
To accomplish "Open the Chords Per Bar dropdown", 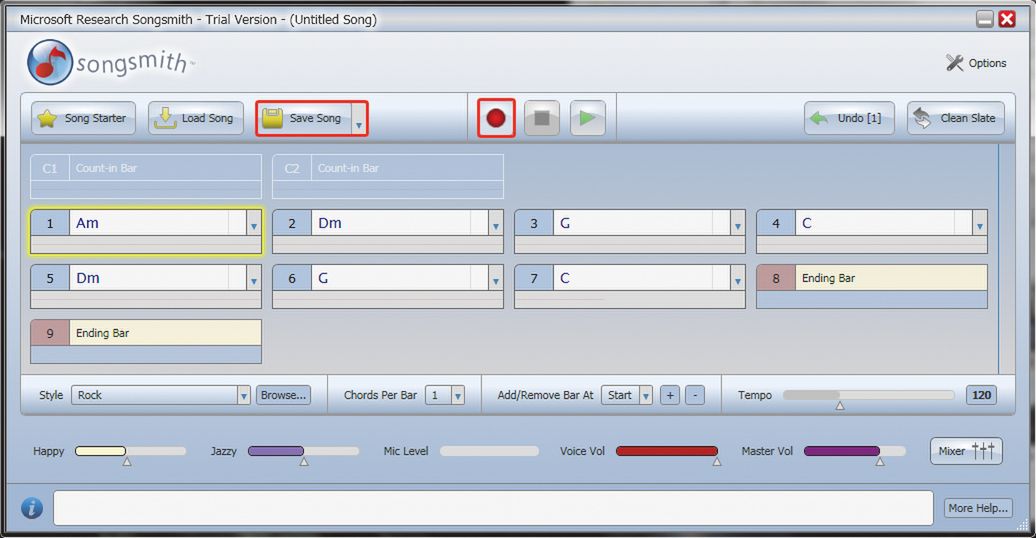I will pos(445,395).
